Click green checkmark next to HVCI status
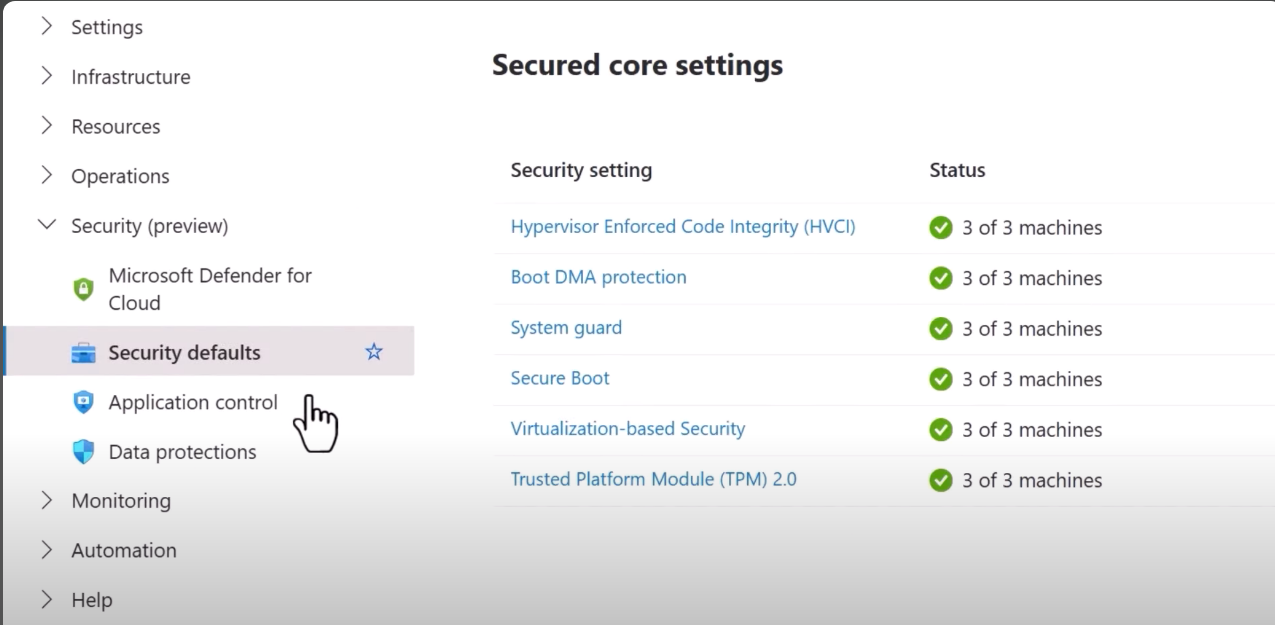Image resolution: width=1275 pixels, height=625 pixels. tap(941, 228)
